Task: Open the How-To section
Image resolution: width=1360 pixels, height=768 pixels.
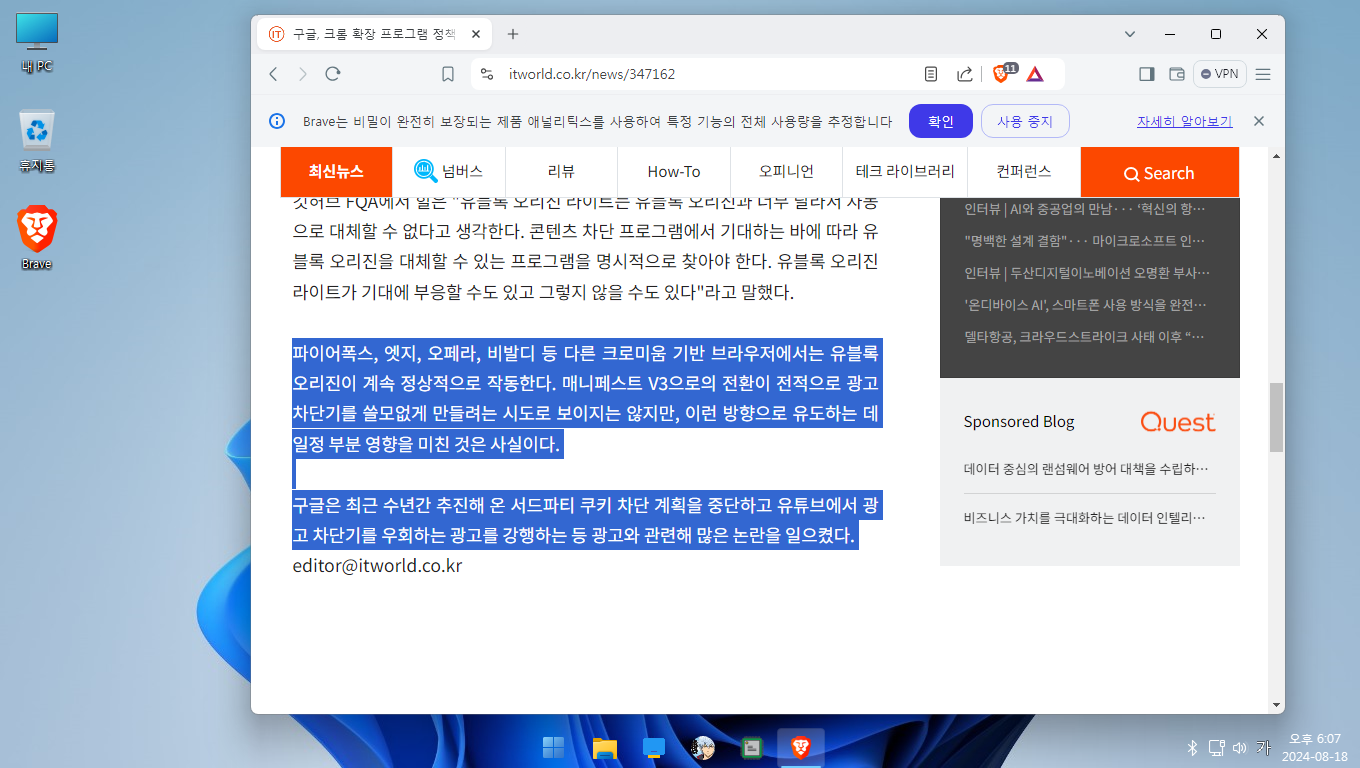Action: 674,172
